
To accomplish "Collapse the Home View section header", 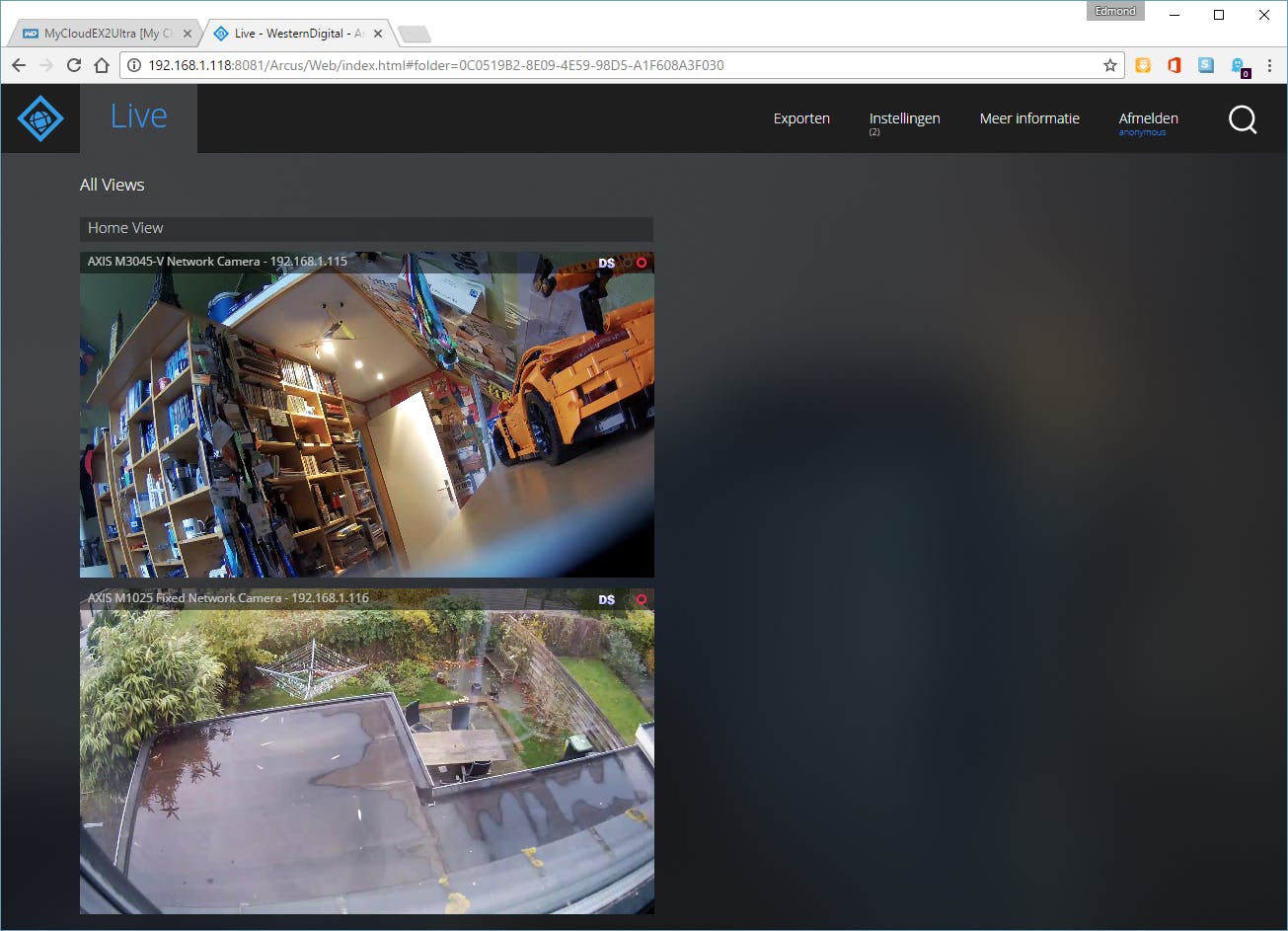I will pyautogui.click(x=366, y=228).
